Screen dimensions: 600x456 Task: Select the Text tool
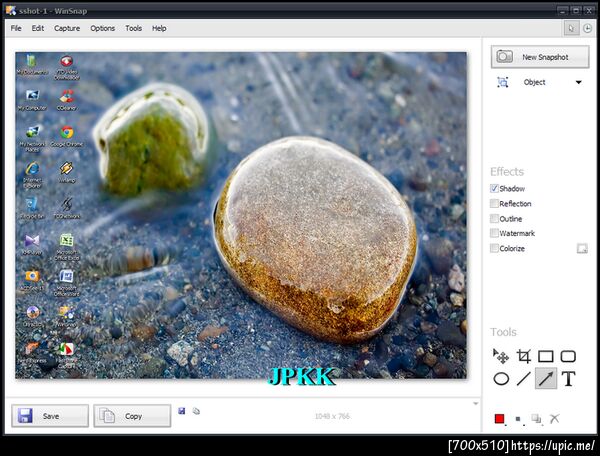(569, 379)
